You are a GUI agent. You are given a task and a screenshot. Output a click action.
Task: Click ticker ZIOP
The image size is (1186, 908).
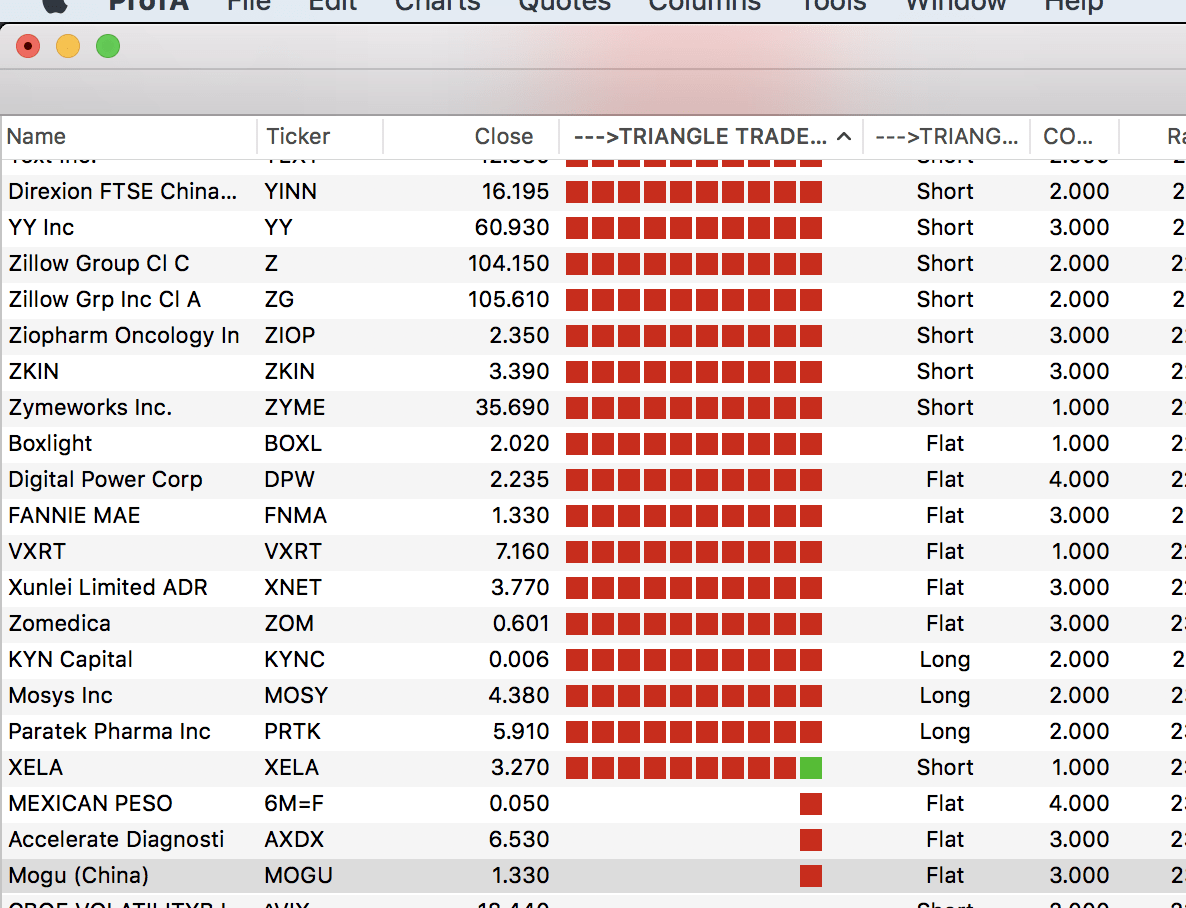tap(290, 335)
